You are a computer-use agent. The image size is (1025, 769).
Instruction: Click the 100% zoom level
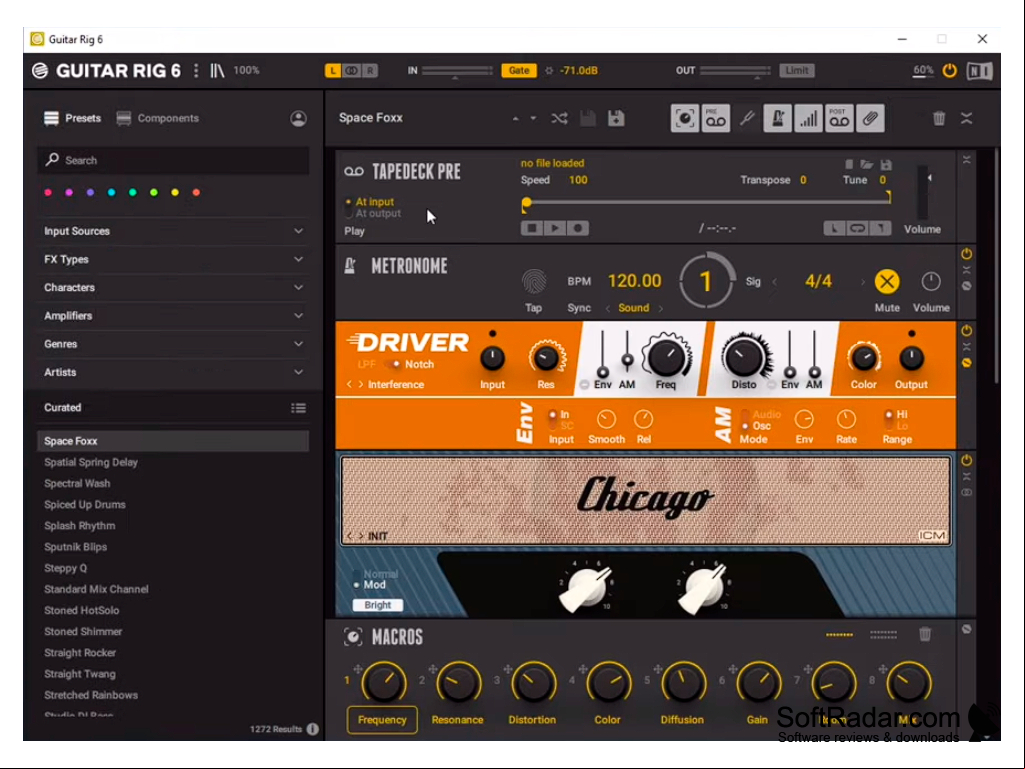coord(246,70)
